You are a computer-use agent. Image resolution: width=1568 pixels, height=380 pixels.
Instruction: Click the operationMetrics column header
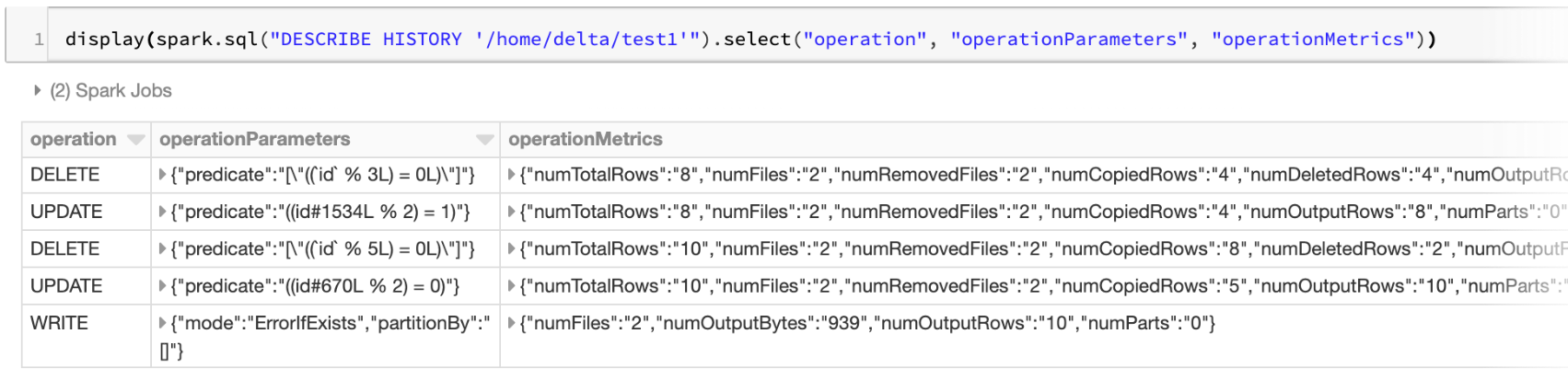coord(586,139)
